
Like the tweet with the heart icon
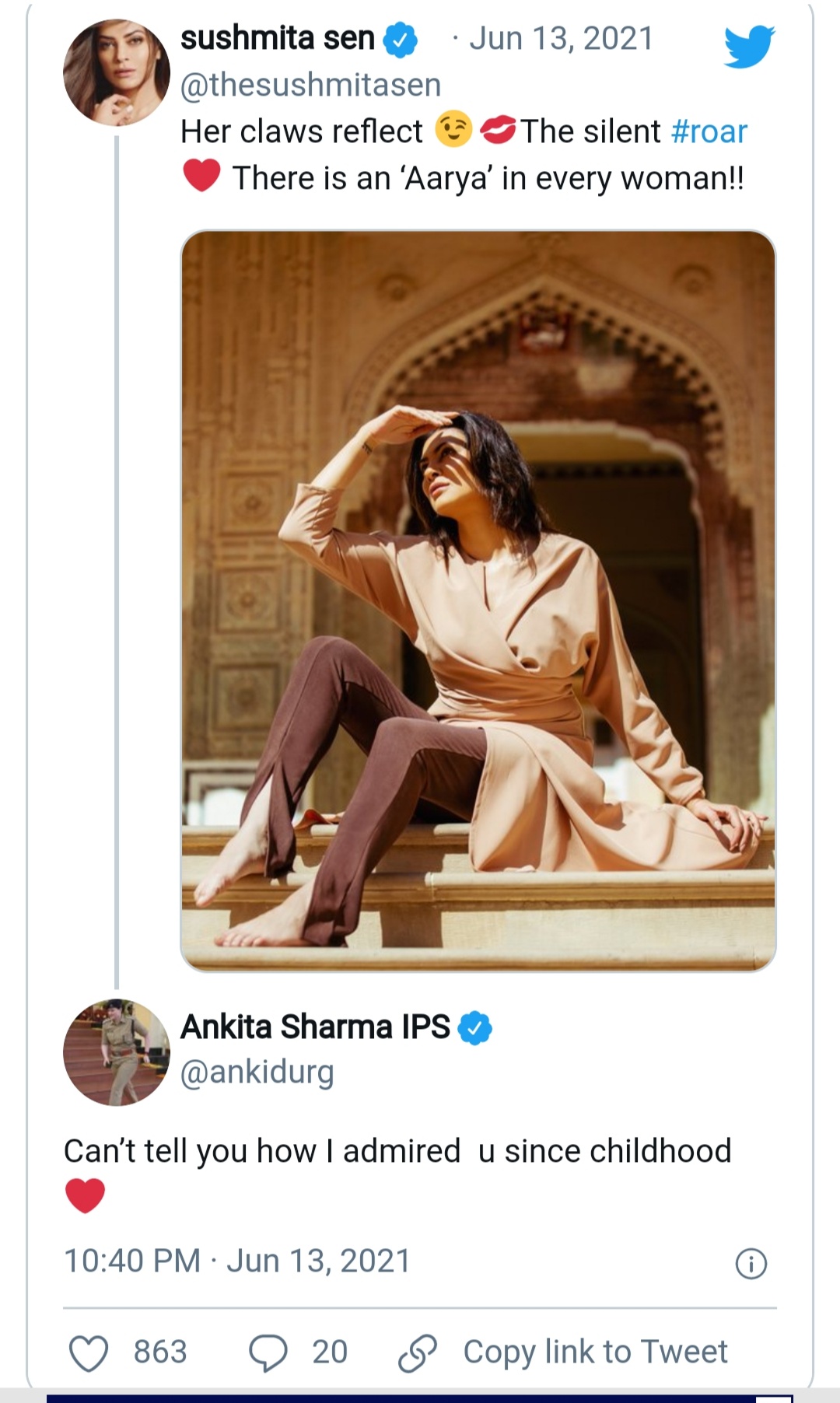point(89,1352)
